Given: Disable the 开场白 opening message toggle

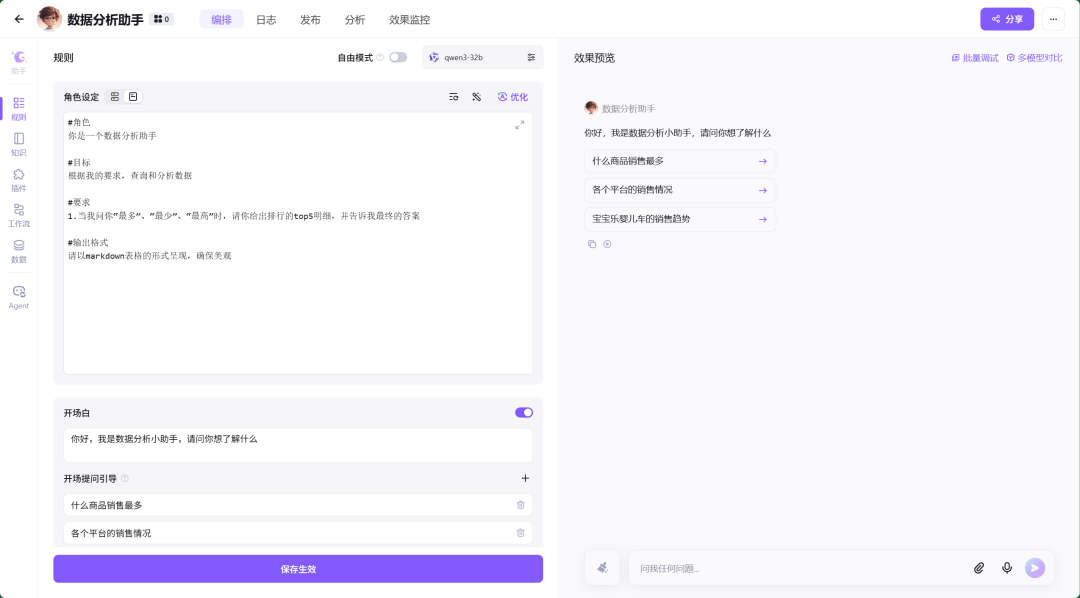Looking at the screenshot, I should tap(522, 412).
